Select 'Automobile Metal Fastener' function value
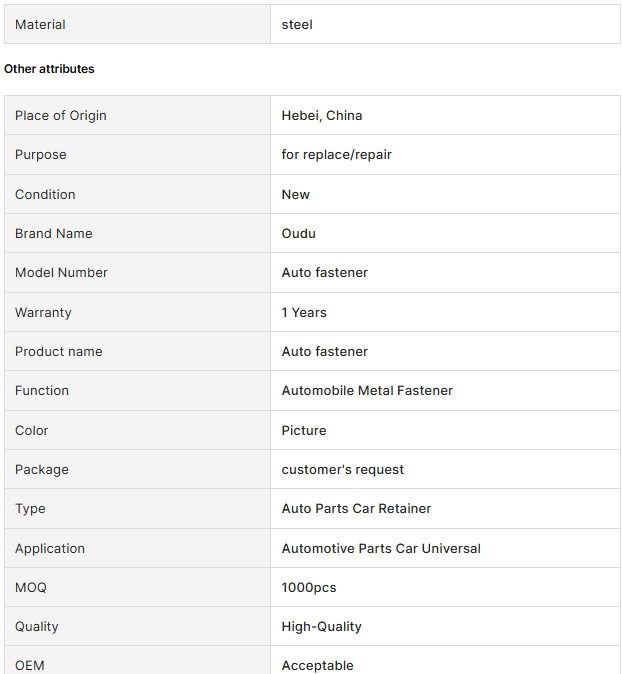622x674 pixels. pos(367,390)
